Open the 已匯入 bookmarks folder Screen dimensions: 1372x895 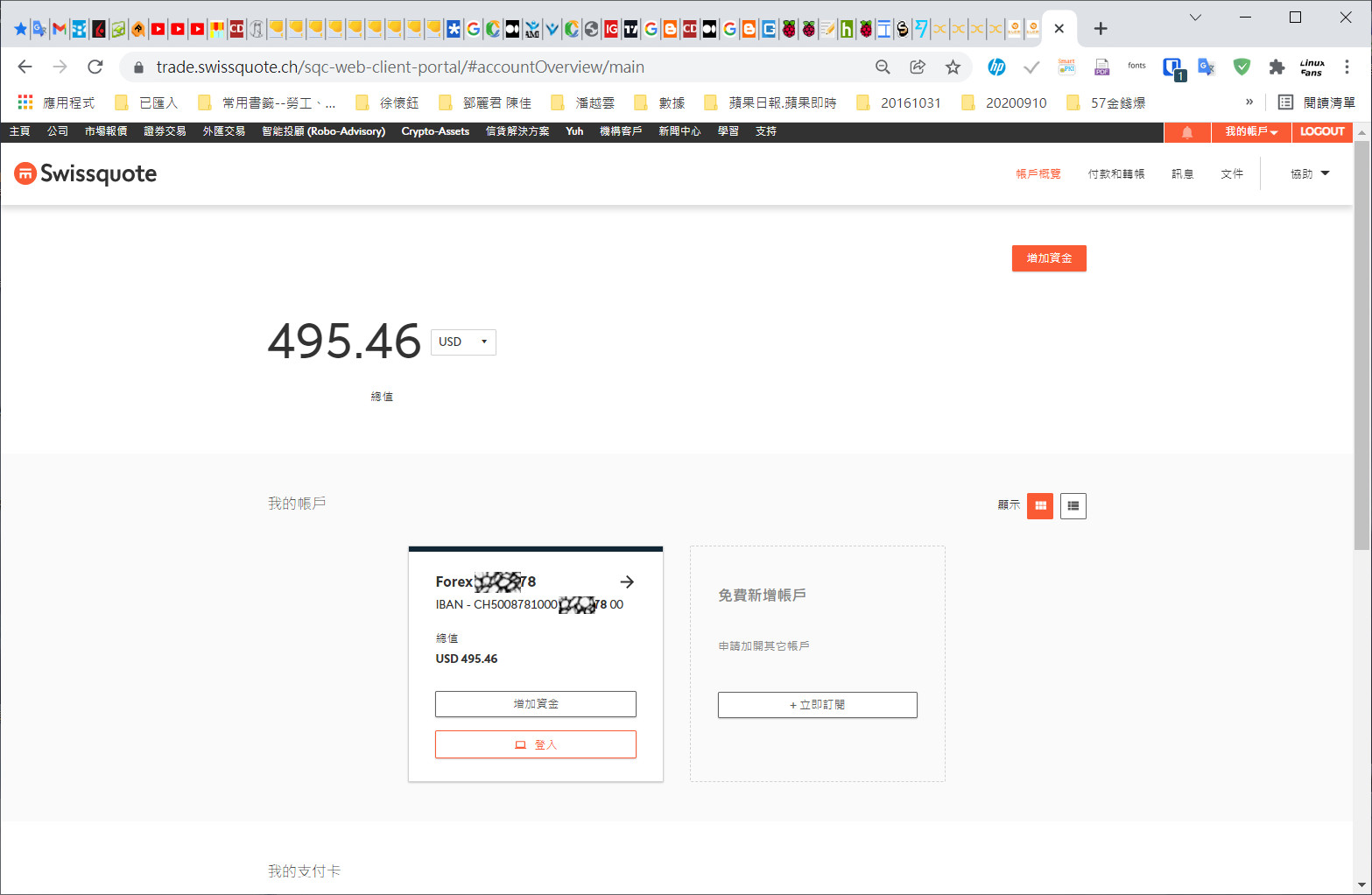point(147,102)
